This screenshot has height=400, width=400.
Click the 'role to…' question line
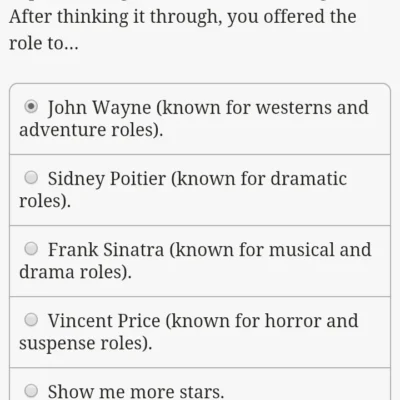click(44, 43)
